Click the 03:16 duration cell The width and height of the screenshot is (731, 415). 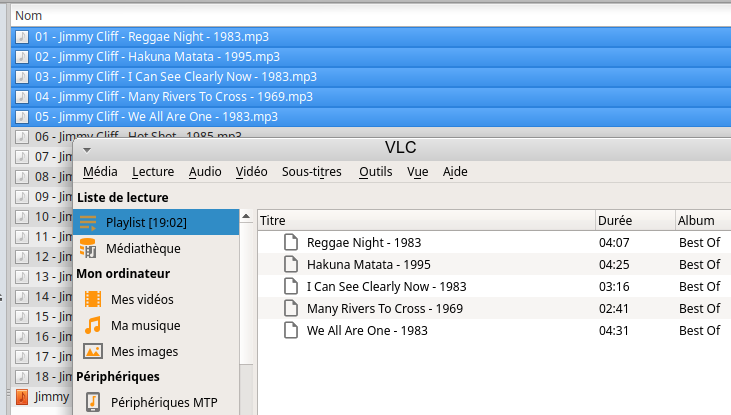pyautogui.click(x=614, y=286)
